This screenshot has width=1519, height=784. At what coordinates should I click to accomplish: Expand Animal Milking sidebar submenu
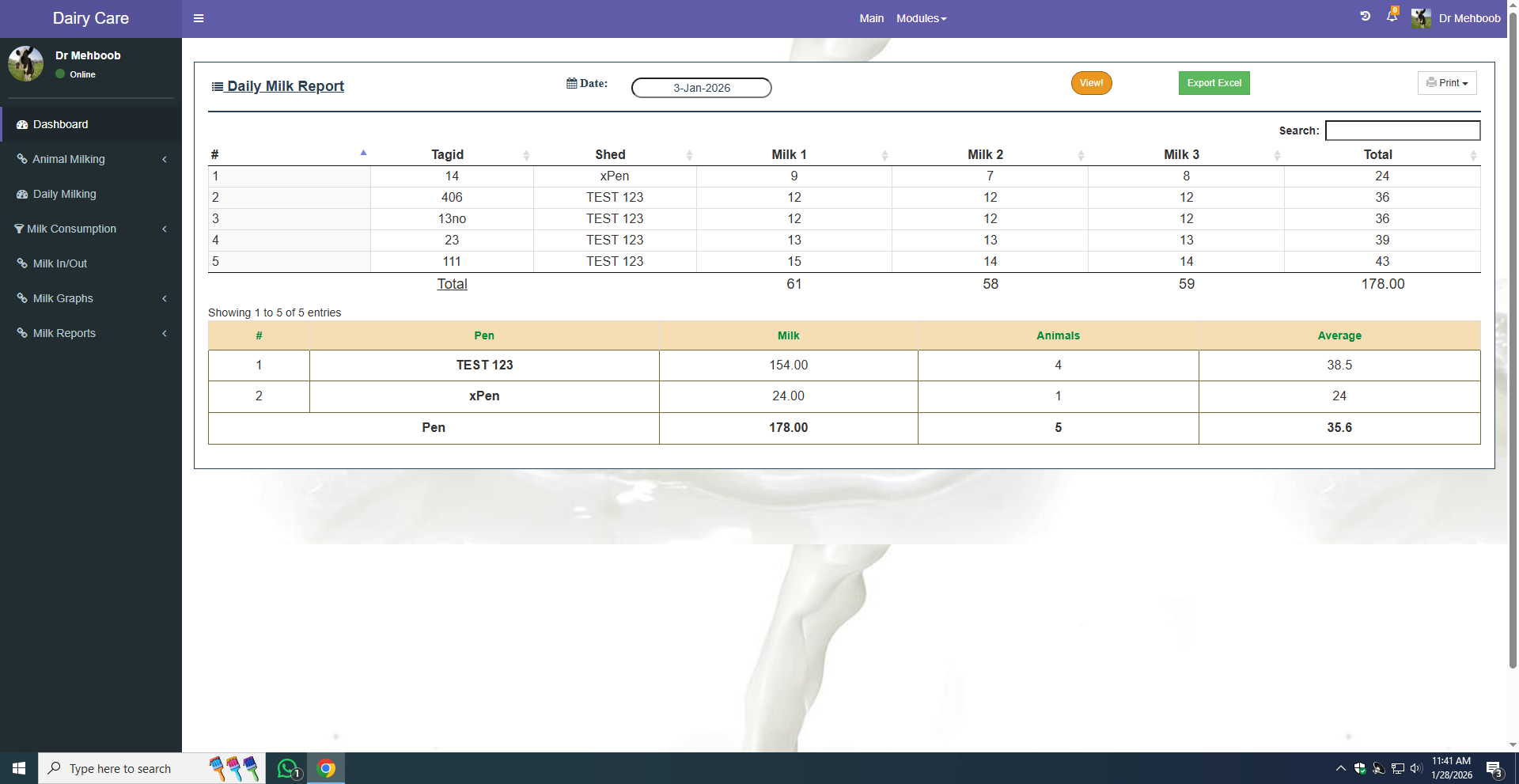91,159
